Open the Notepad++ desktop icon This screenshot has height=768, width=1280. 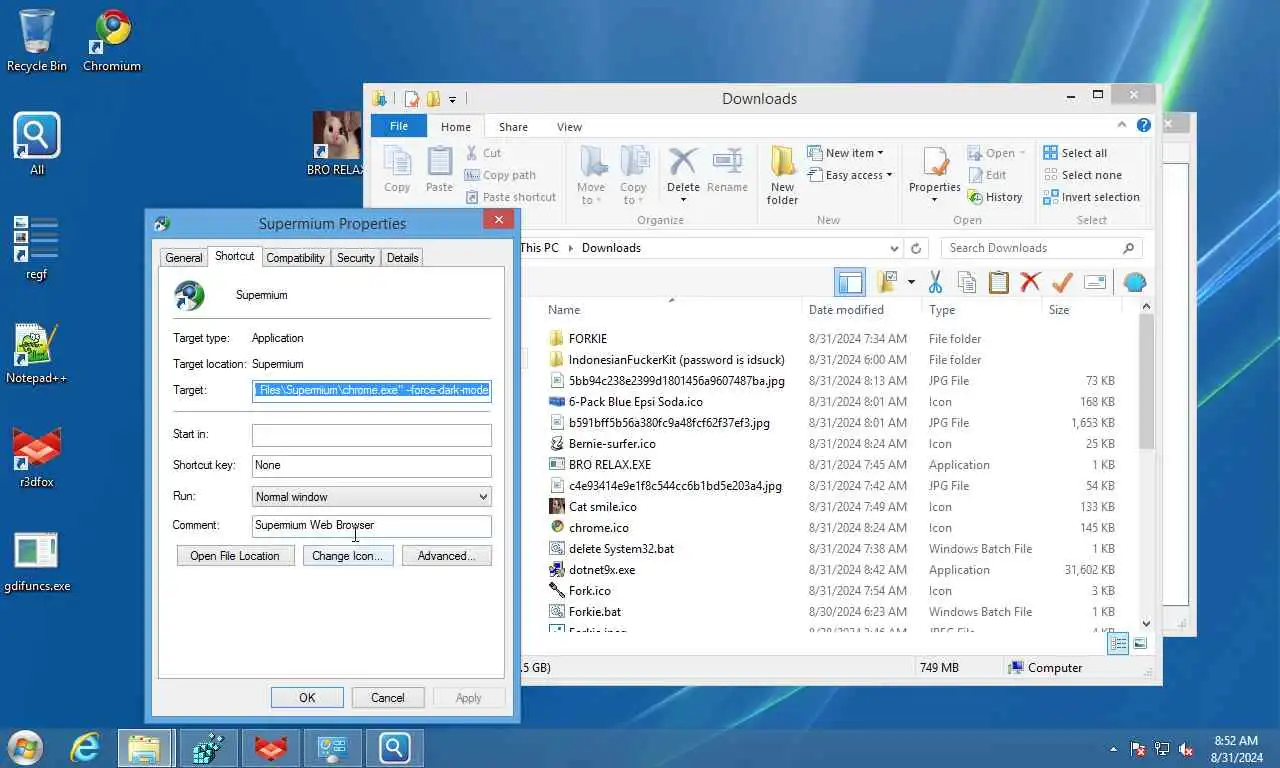pyautogui.click(x=37, y=354)
